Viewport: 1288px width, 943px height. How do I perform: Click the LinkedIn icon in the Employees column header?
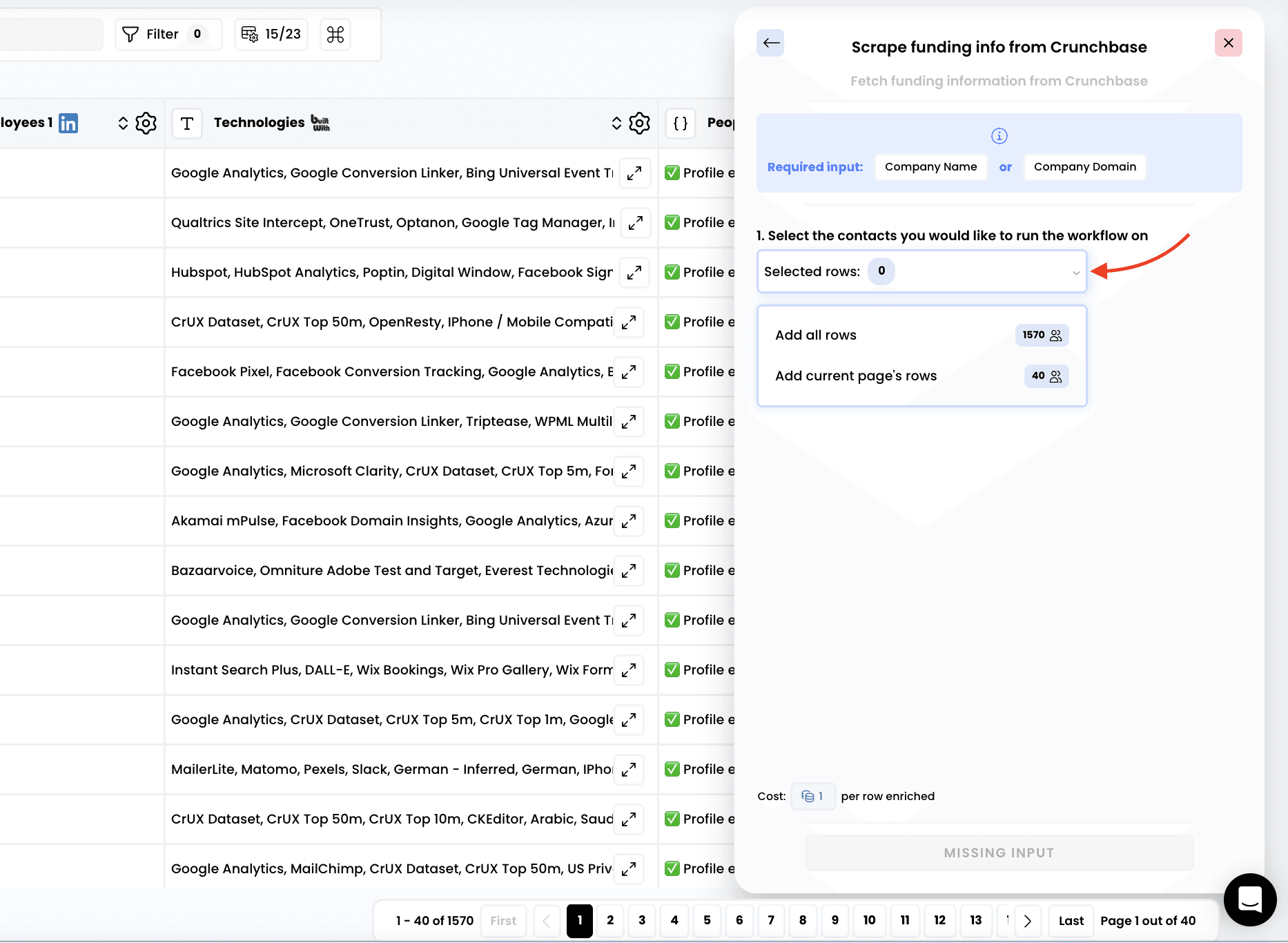68,124
